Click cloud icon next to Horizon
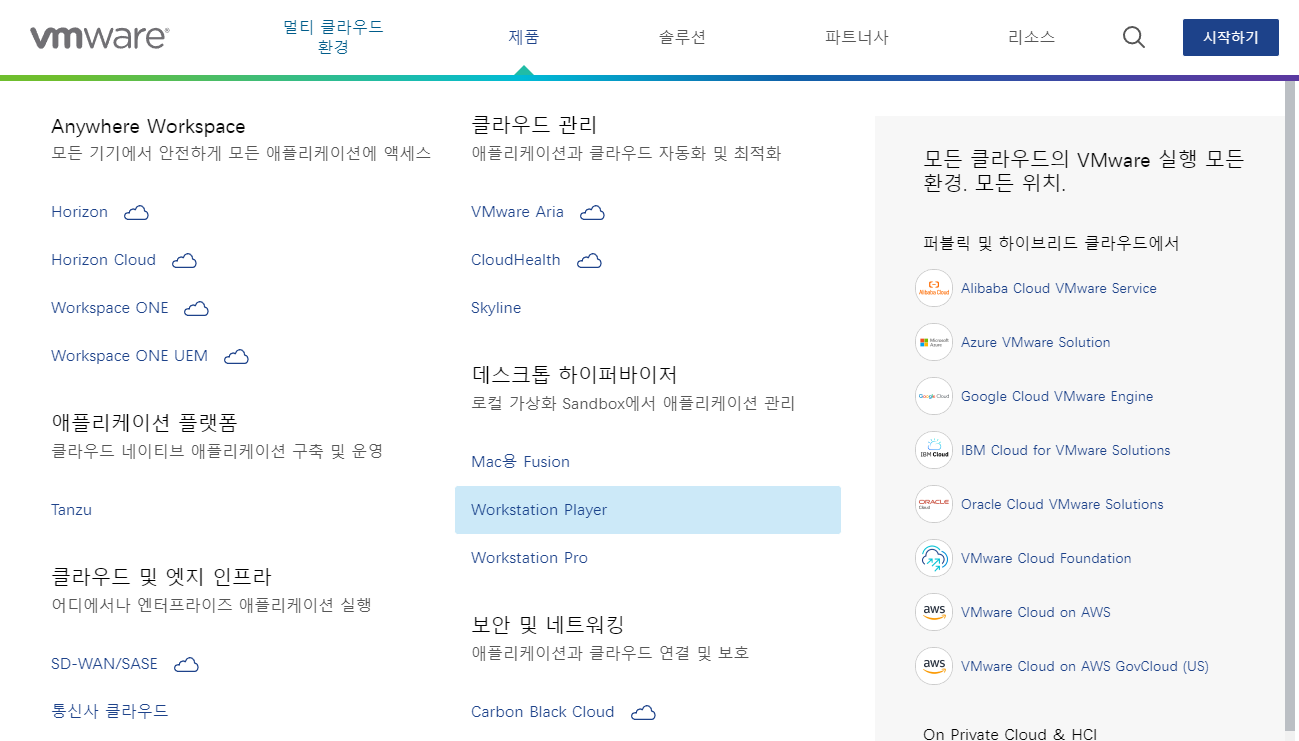 (x=136, y=212)
